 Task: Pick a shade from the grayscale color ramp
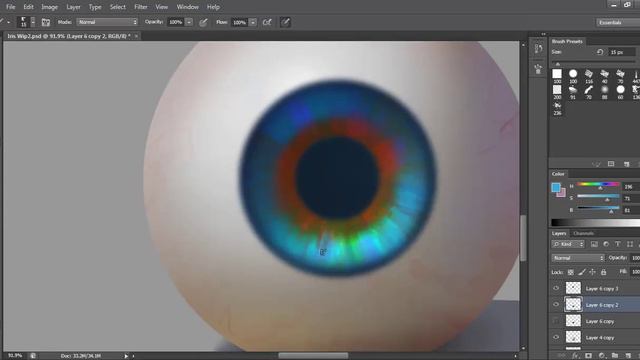tap(596, 222)
